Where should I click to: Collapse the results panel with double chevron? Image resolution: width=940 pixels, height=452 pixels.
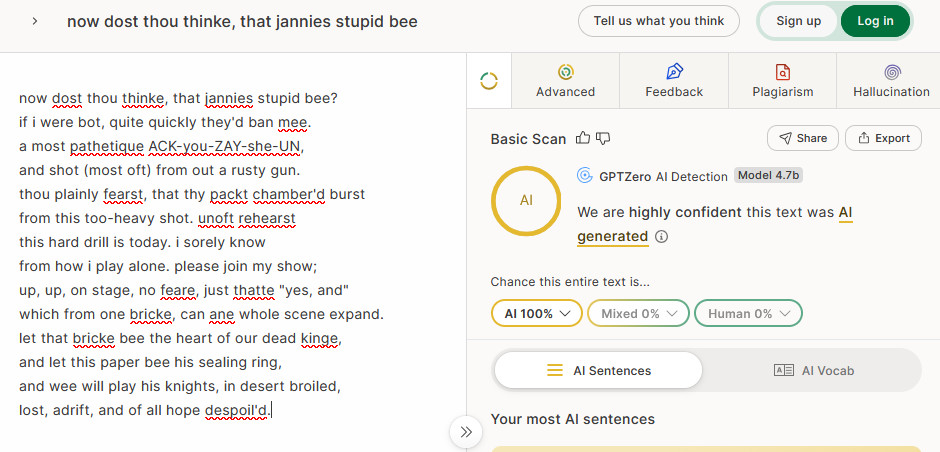pos(466,432)
